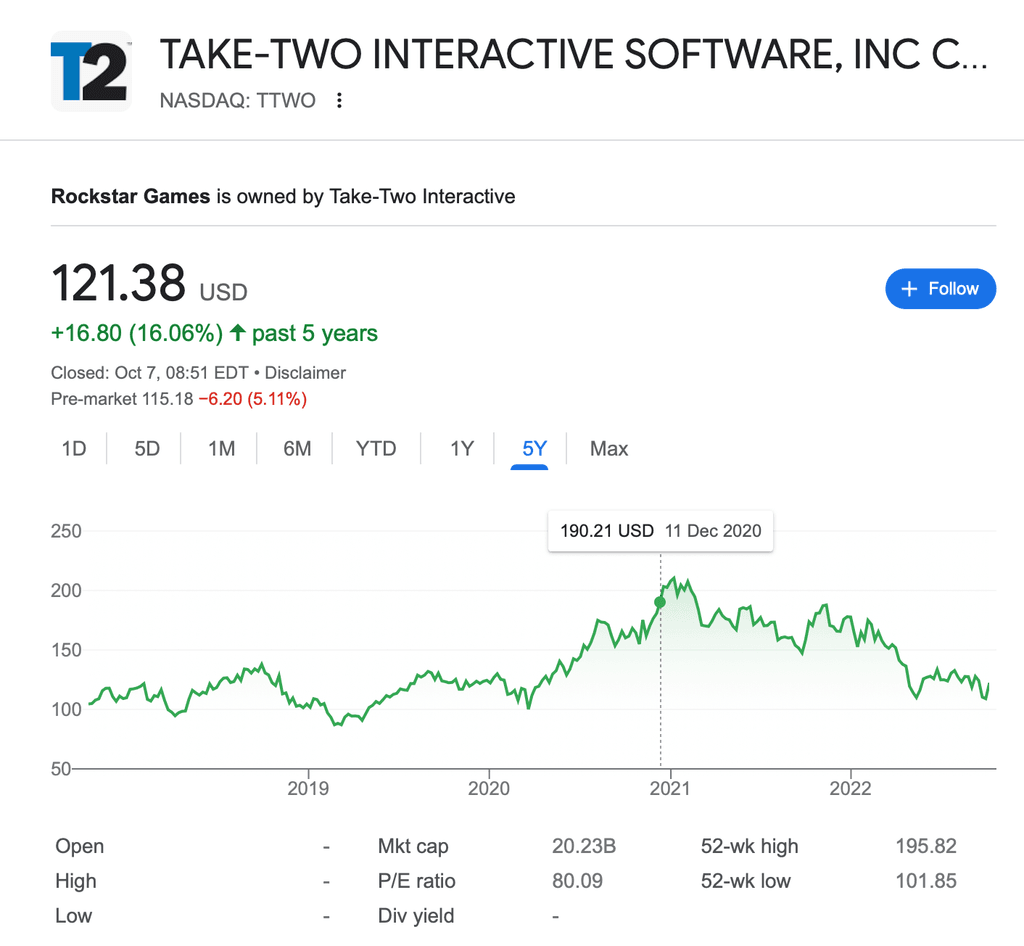Screen dimensions: 1024x946
Task: Click the Follow button
Action: [940, 289]
